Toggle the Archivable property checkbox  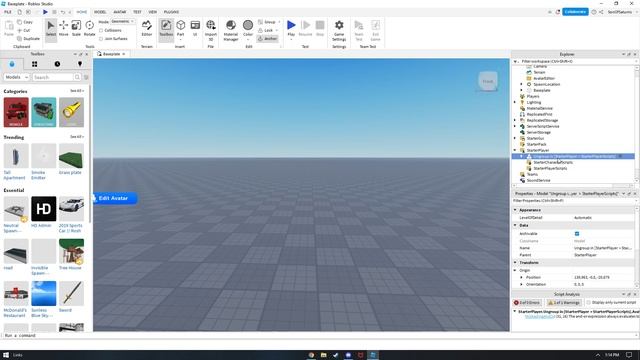[x=577, y=233]
